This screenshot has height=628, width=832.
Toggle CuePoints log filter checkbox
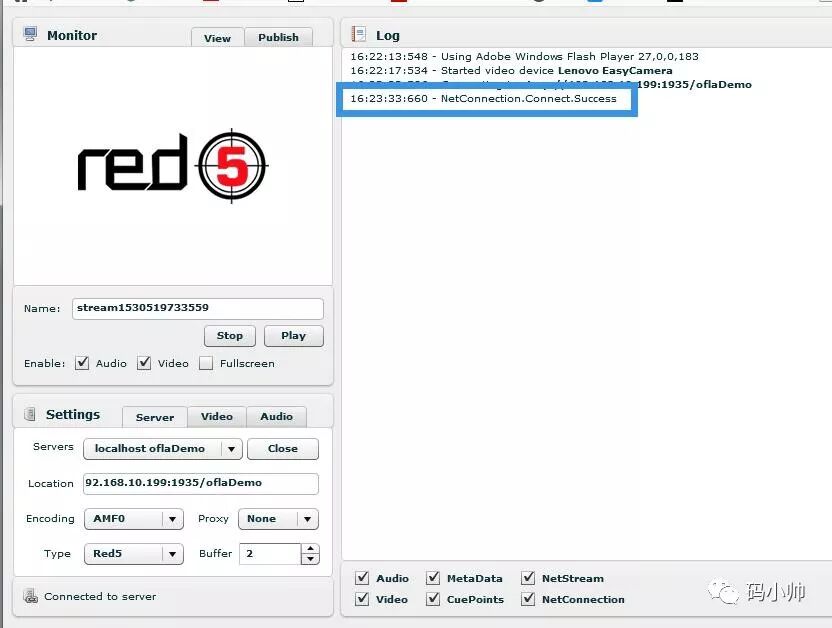point(433,599)
